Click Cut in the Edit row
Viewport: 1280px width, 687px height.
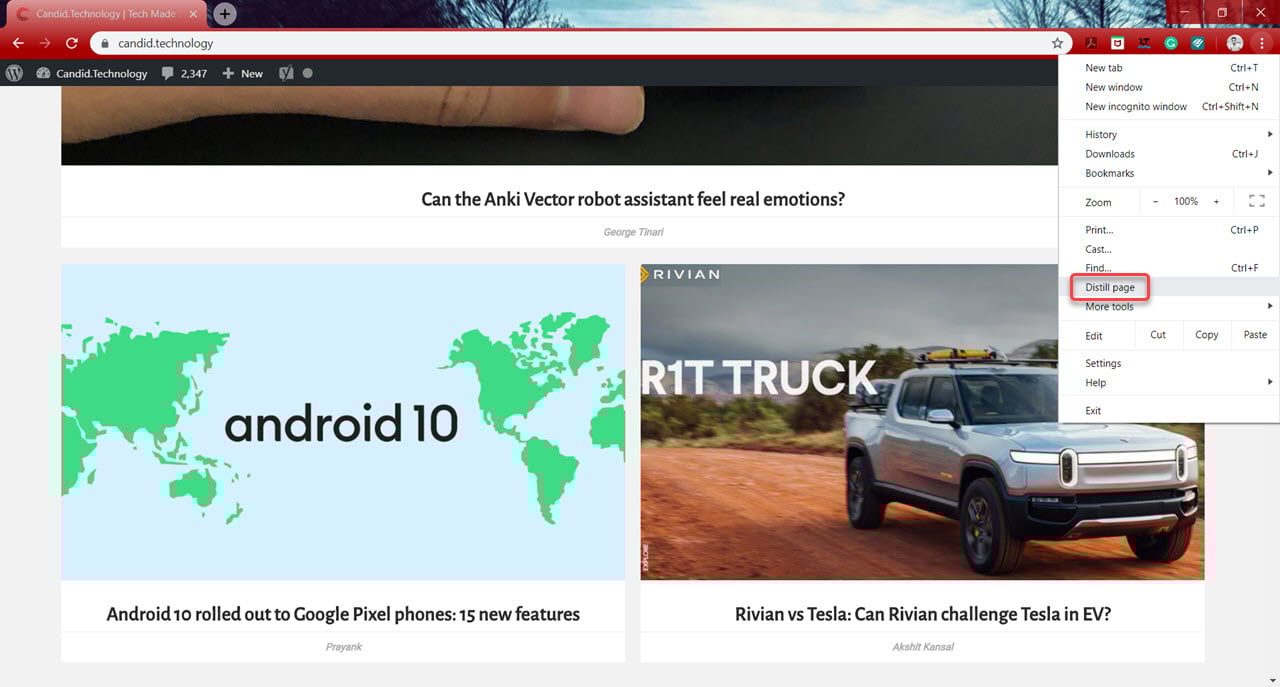pos(1158,335)
